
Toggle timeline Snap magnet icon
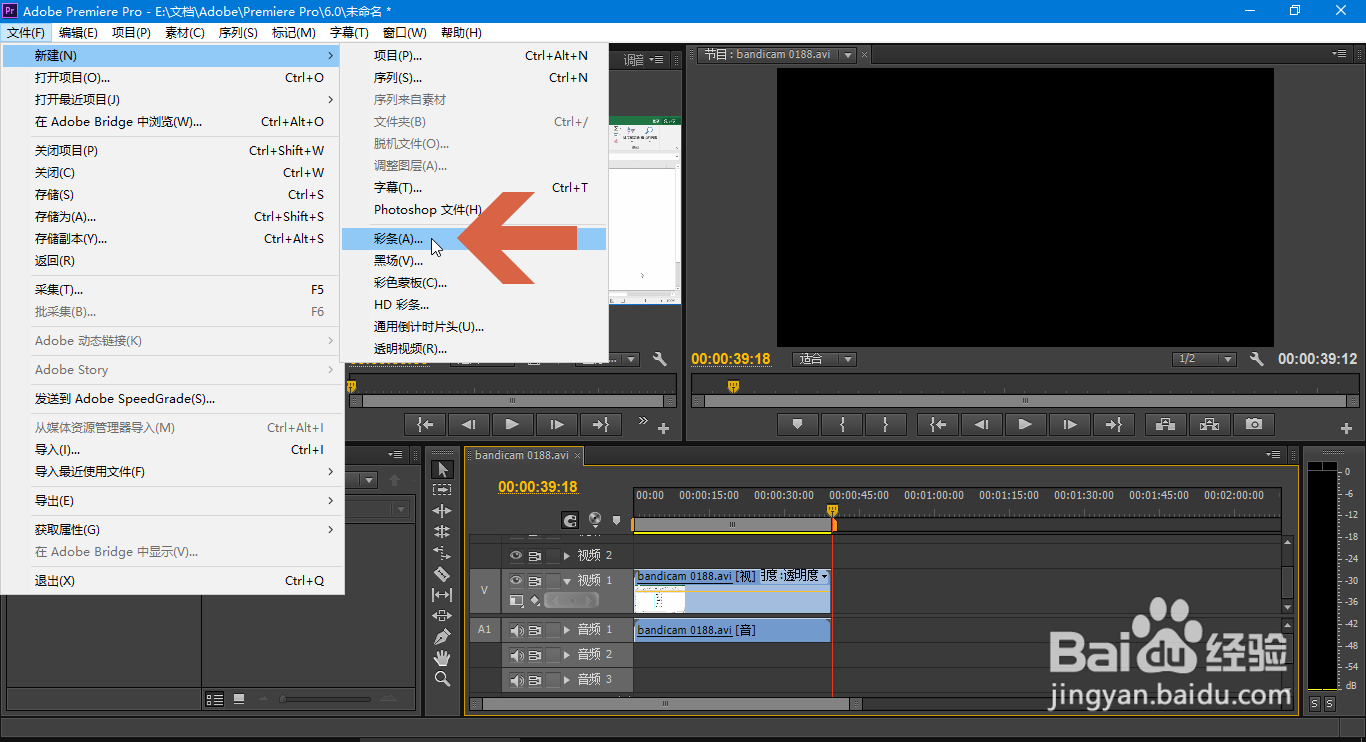coord(570,520)
